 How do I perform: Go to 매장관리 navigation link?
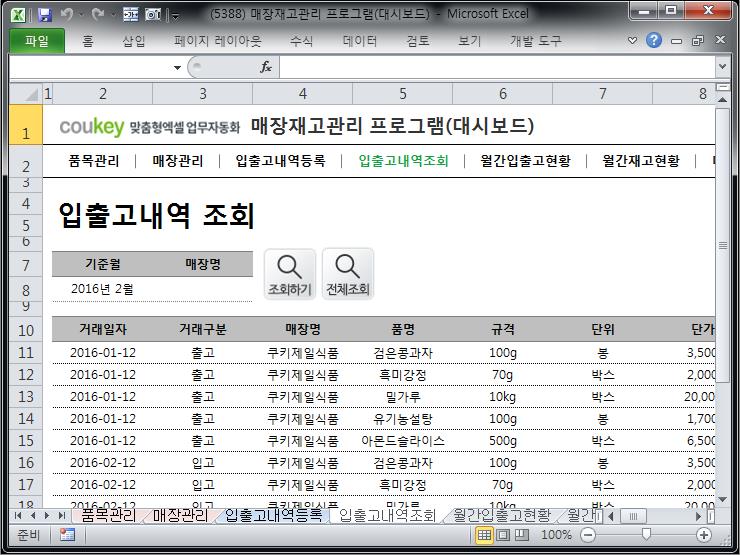pos(178,161)
